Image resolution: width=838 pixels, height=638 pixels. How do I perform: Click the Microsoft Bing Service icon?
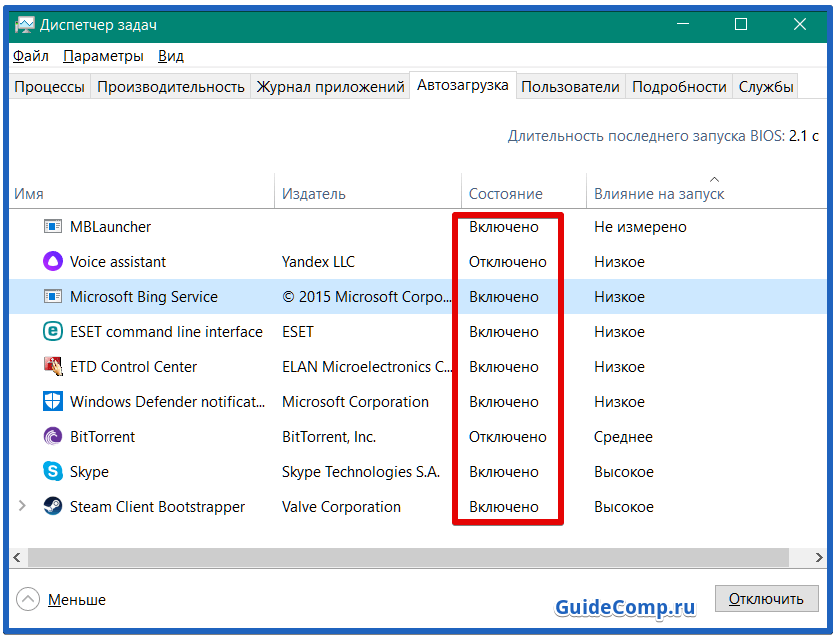point(53,297)
